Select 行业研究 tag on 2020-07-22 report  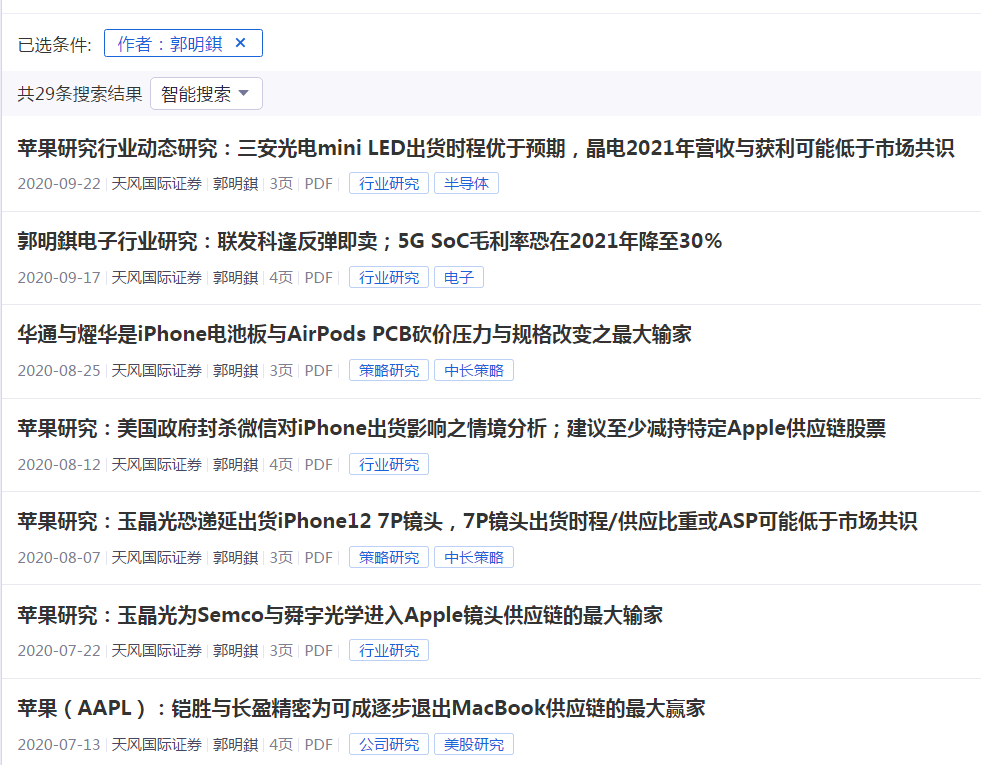point(389,651)
